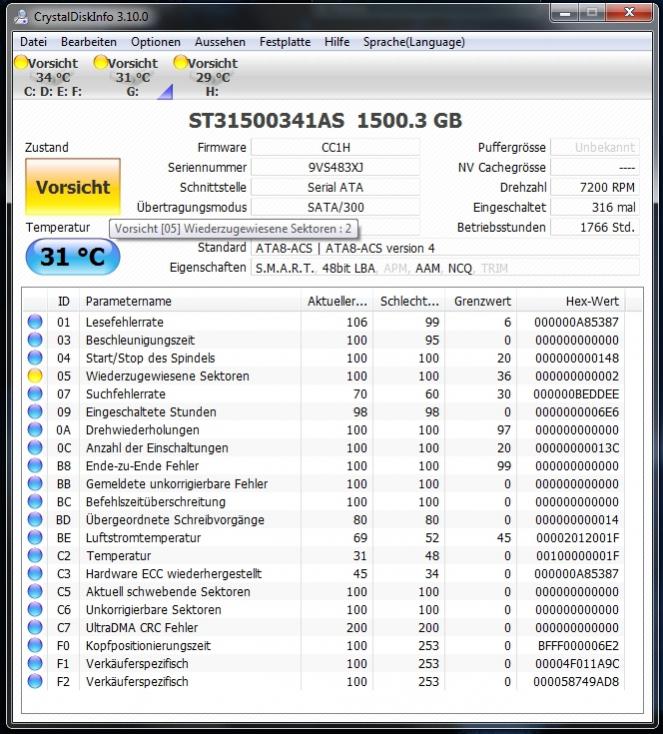The image size is (663, 734).
Task: Click the Firmware field showing CC1H
Action: coord(335,147)
